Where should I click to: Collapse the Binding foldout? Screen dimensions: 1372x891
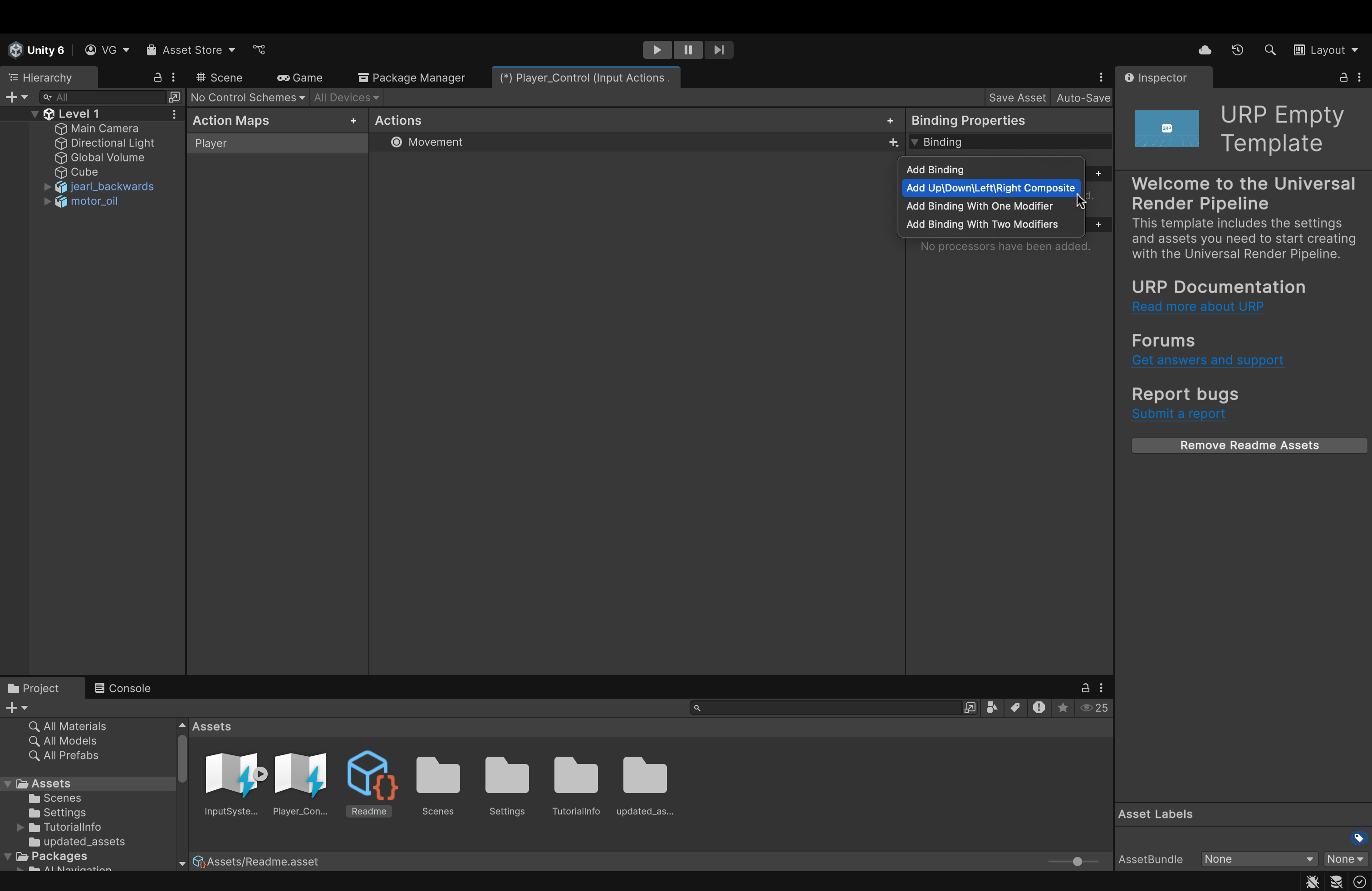tap(914, 142)
